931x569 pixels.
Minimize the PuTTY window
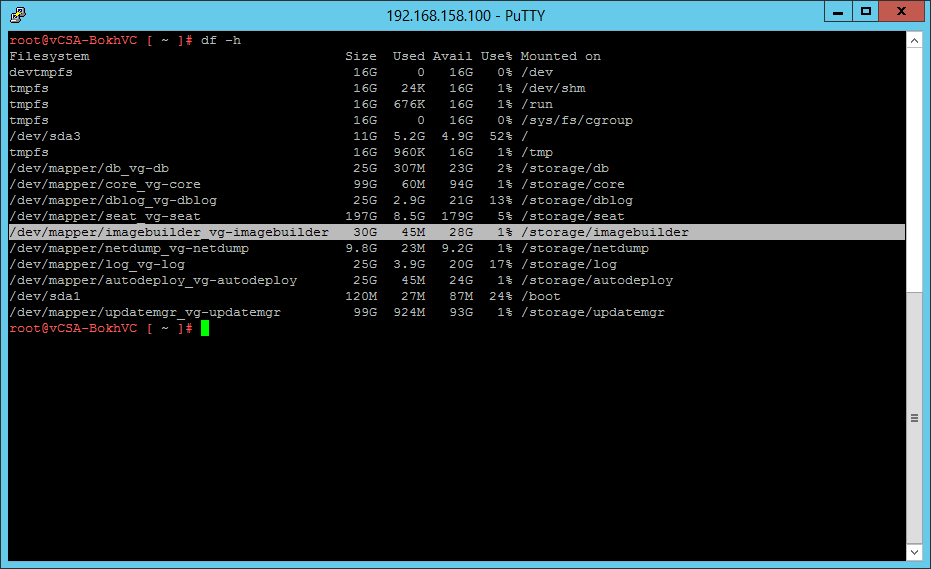click(839, 12)
